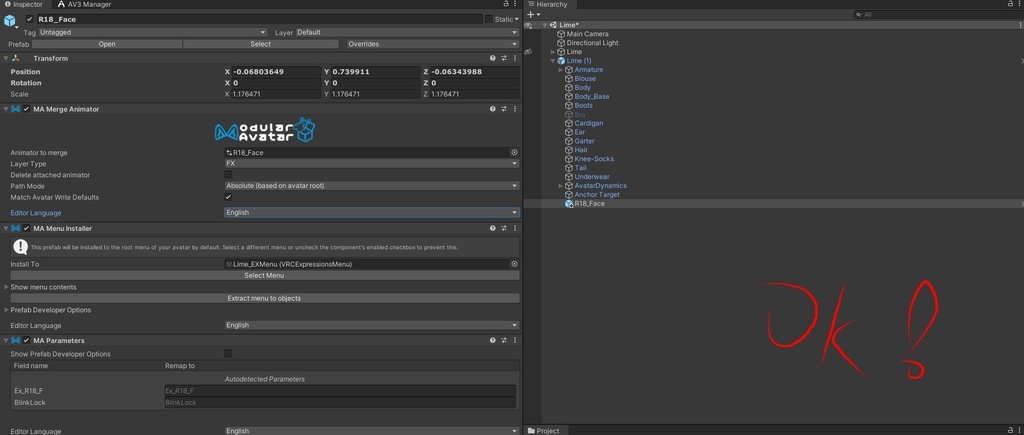Image resolution: width=1024 pixels, height=435 pixels.
Task: Open the Path Mode dropdown
Action: [x=372, y=185]
